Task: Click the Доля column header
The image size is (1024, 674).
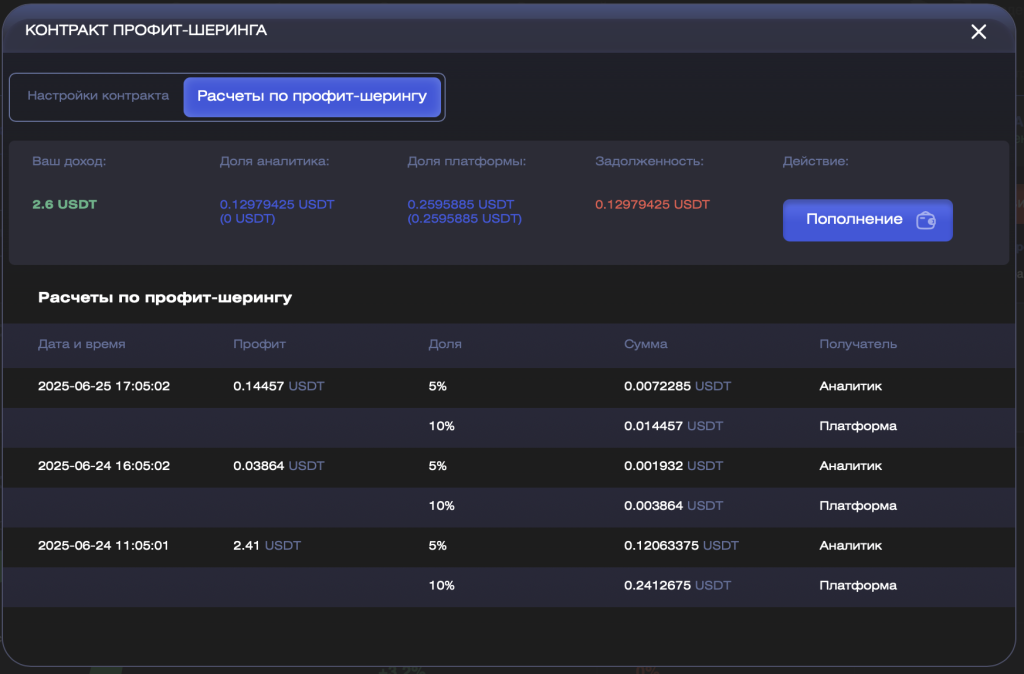Action: tap(445, 344)
